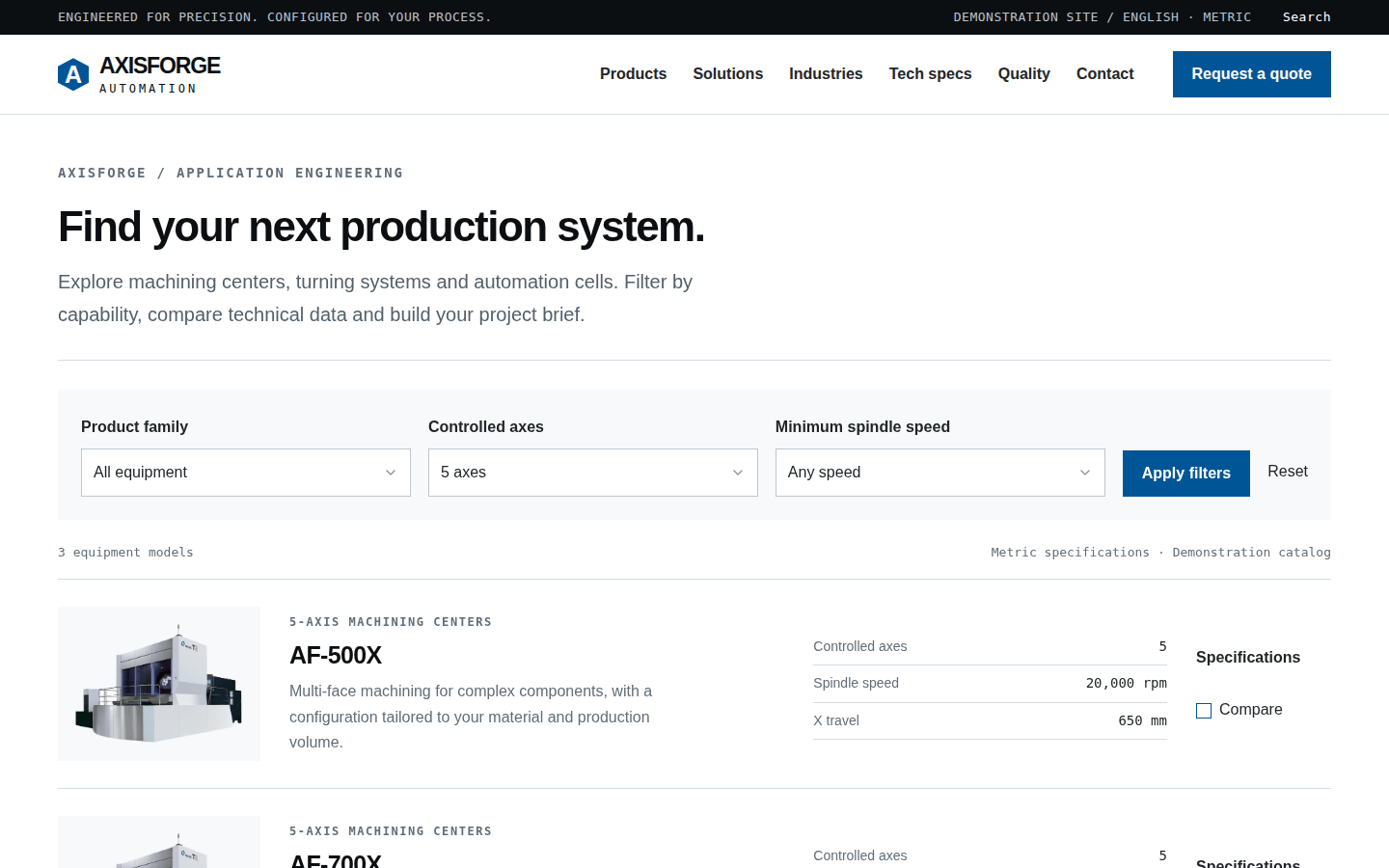Click "5-AXIS MACHINING CENTERS" above AF-500X
1389x868 pixels.
pyautogui.click(x=391, y=622)
